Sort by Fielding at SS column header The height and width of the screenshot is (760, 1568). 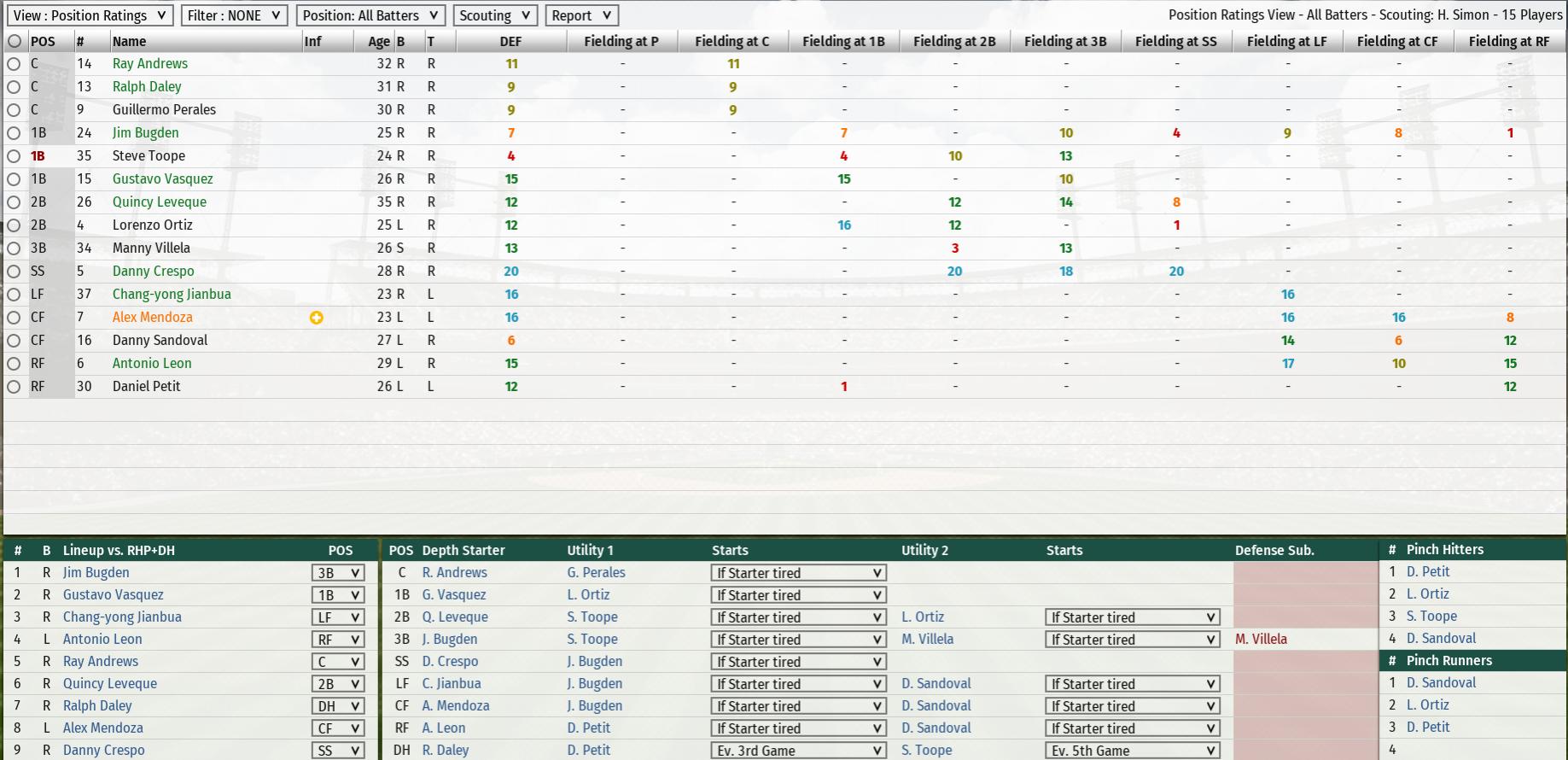[1175, 41]
